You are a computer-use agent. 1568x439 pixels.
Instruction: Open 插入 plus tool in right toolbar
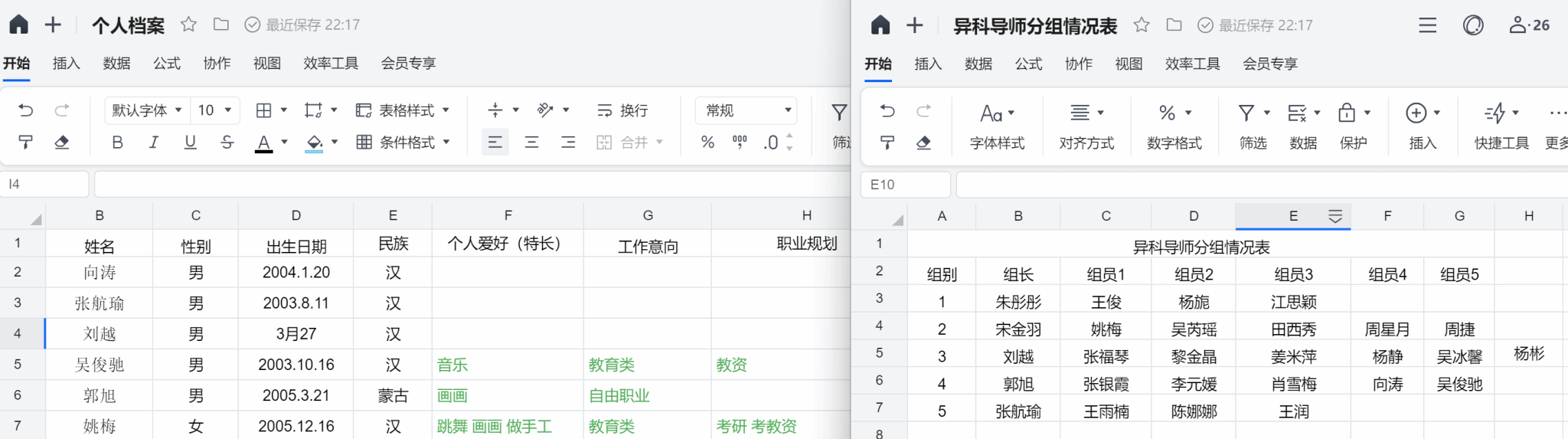click(1423, 126)
